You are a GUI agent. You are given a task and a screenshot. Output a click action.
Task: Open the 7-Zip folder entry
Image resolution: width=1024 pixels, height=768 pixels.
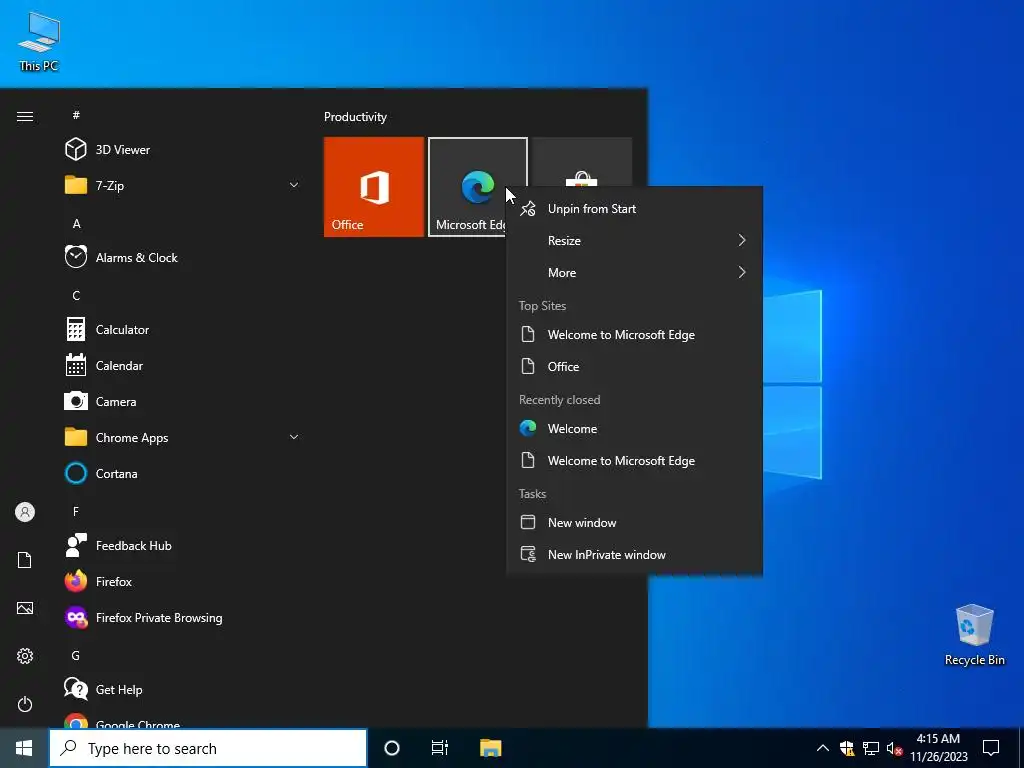click(x=183, y=185)
